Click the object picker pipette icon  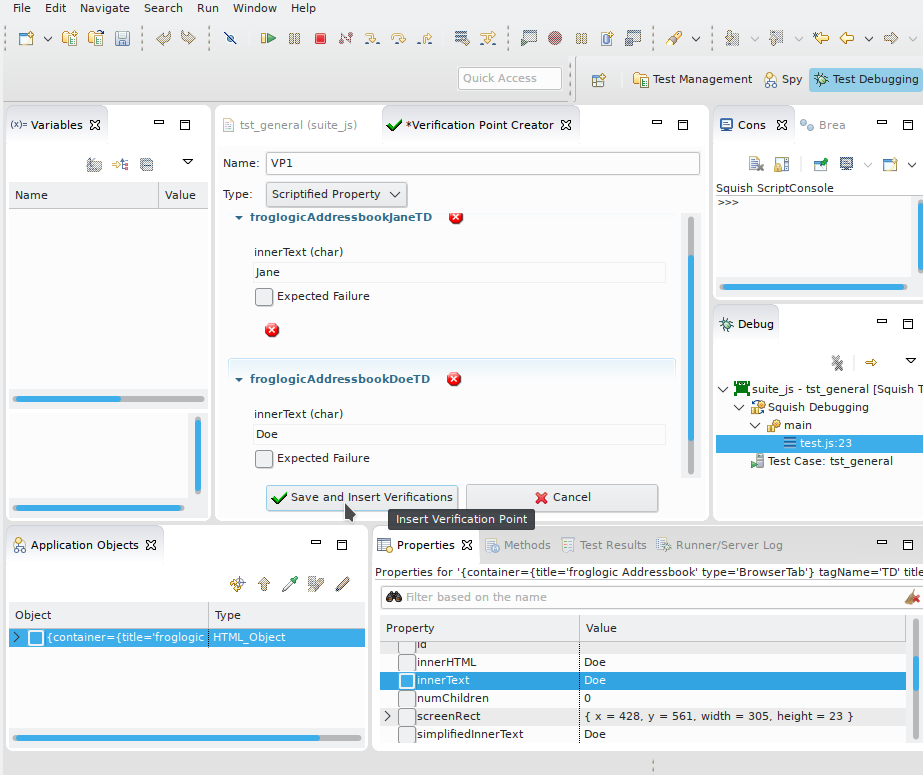[x=290, y=584]
